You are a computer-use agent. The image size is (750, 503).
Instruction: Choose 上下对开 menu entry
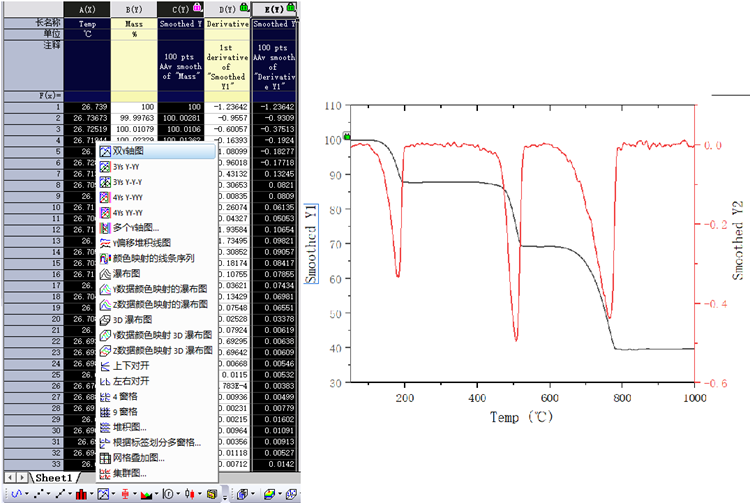157,366
